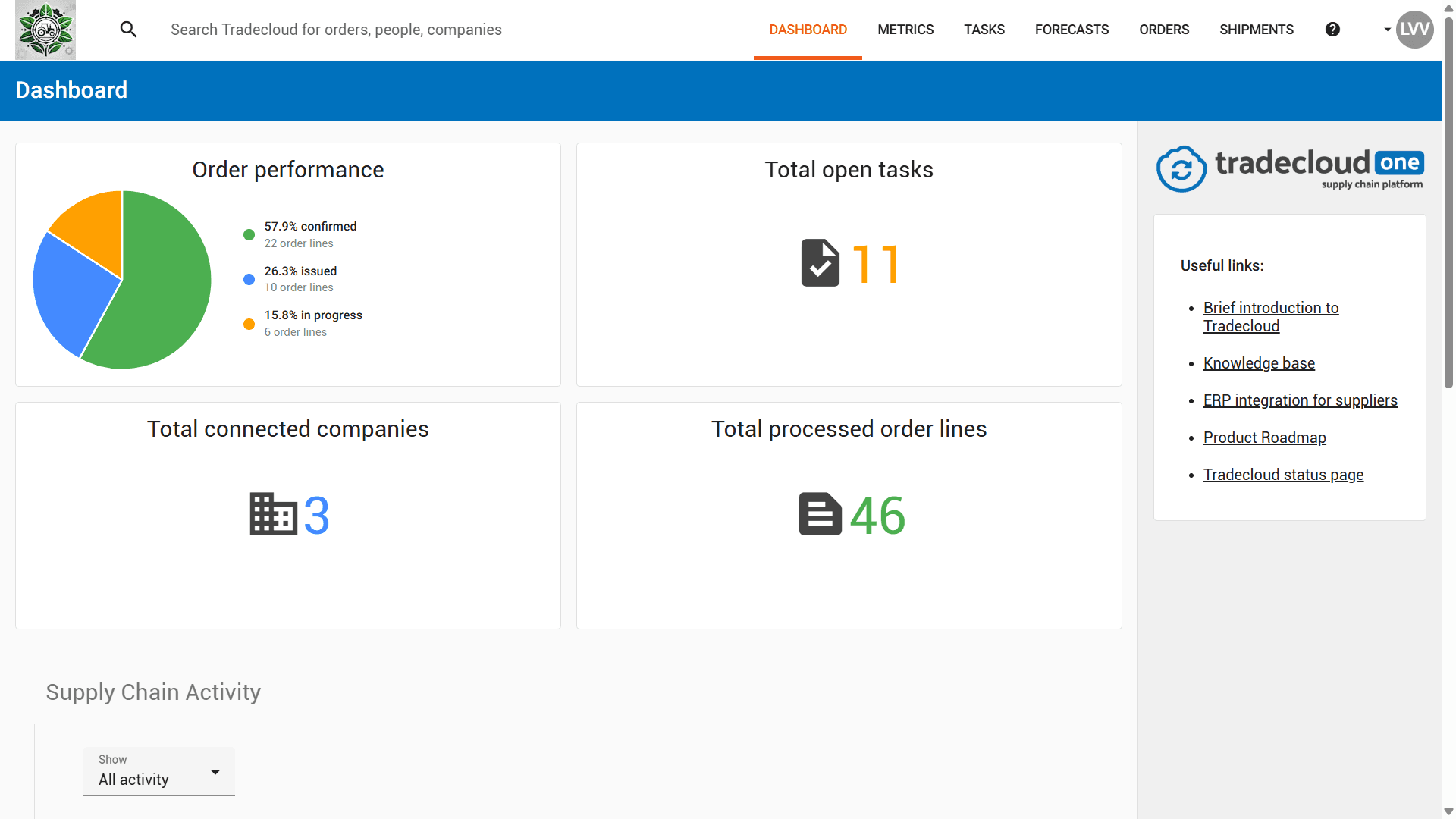
Task: Expand the user account dropdown arrow
Action: 1387,30
